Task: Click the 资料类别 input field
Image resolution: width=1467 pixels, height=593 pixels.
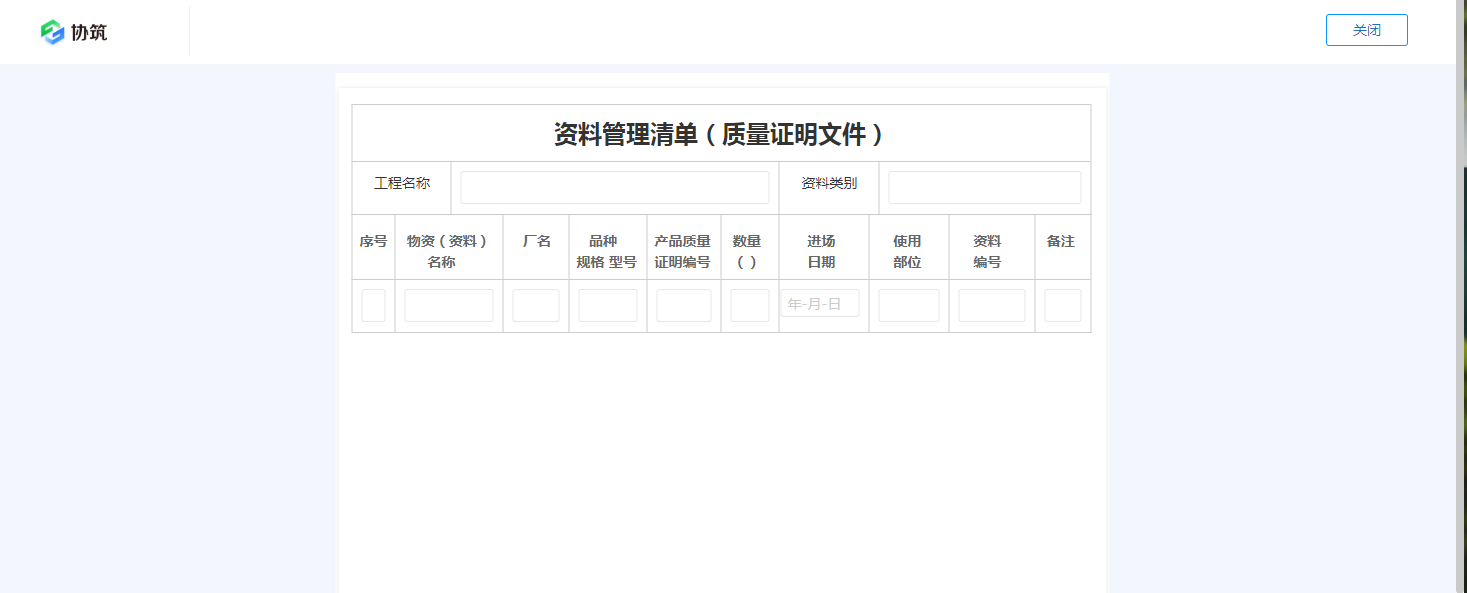Action: 984,187
